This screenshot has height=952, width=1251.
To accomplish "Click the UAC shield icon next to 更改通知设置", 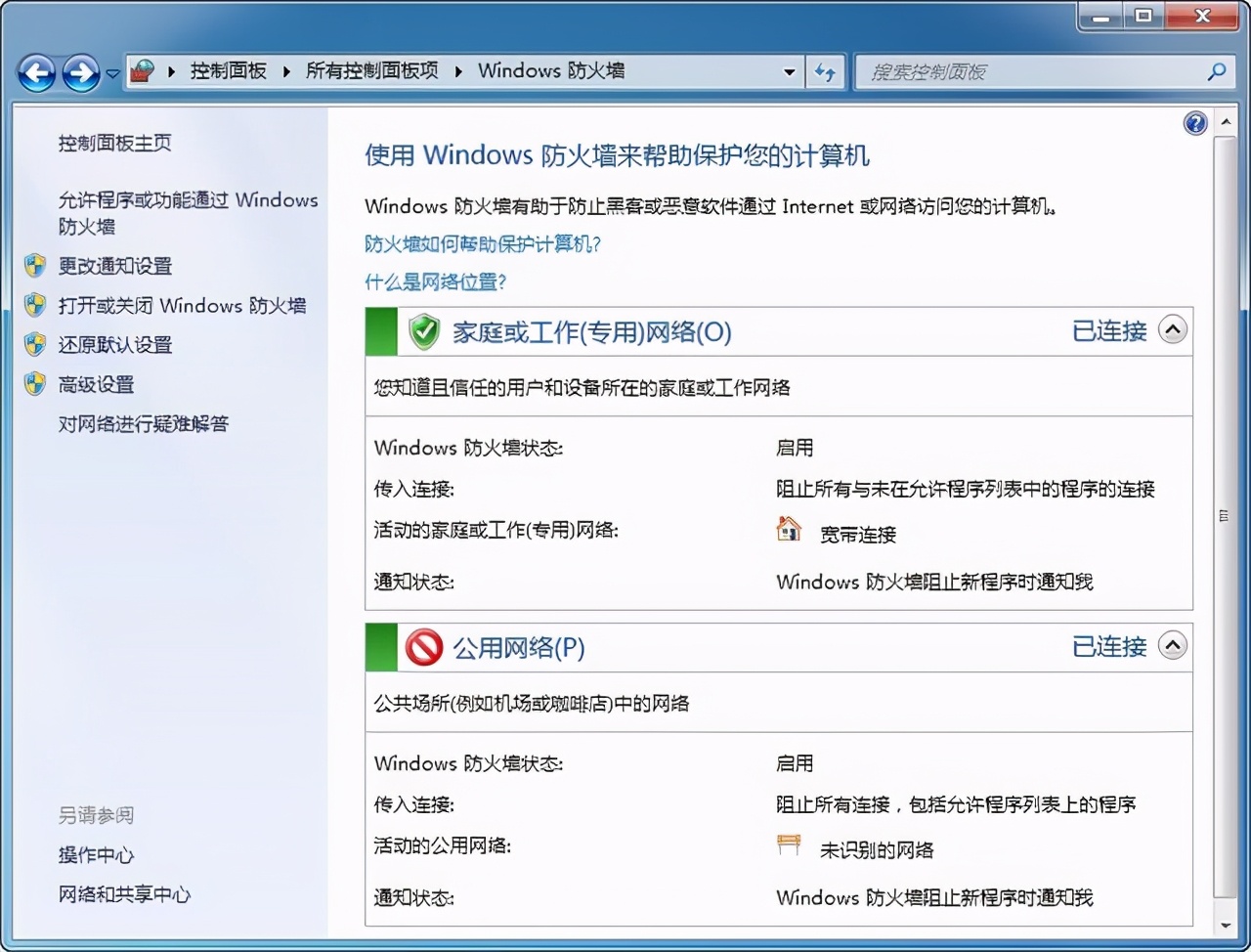I will tap(36, 265).
